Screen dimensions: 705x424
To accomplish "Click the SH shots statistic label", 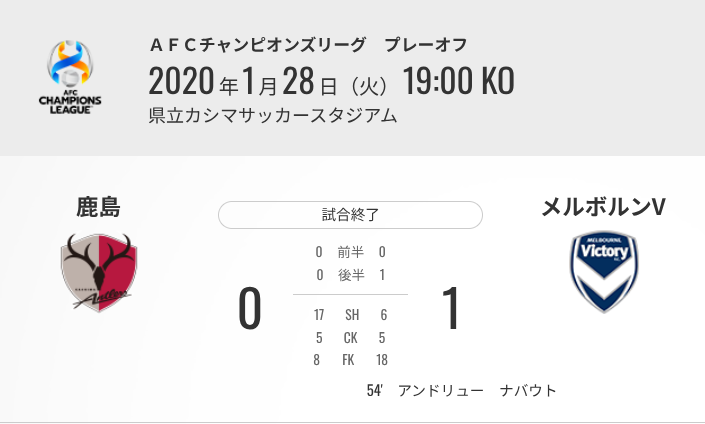I will coord(352,315).
